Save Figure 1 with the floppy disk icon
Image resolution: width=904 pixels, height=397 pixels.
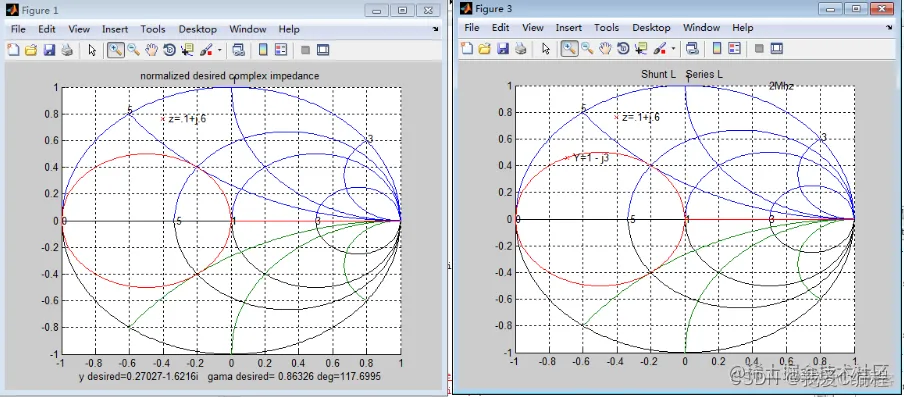tap(49, 50)
